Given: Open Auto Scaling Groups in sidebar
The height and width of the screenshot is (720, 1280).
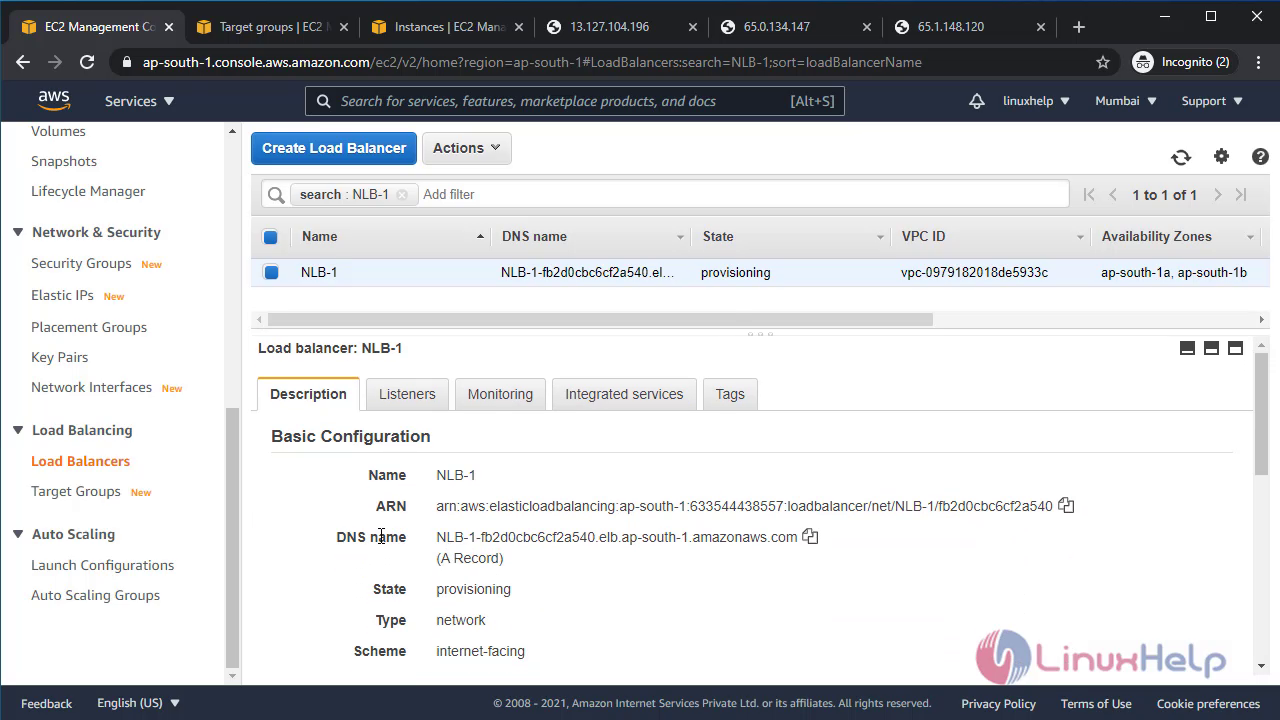Looking at the screenshot, I should coord(95,595).
